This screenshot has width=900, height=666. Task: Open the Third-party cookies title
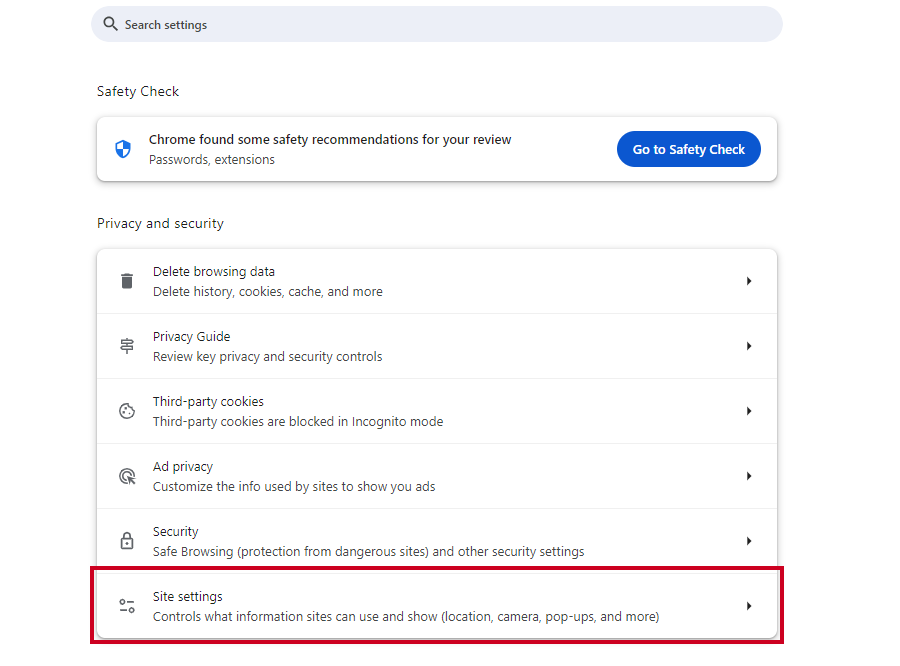click(208, 401)
